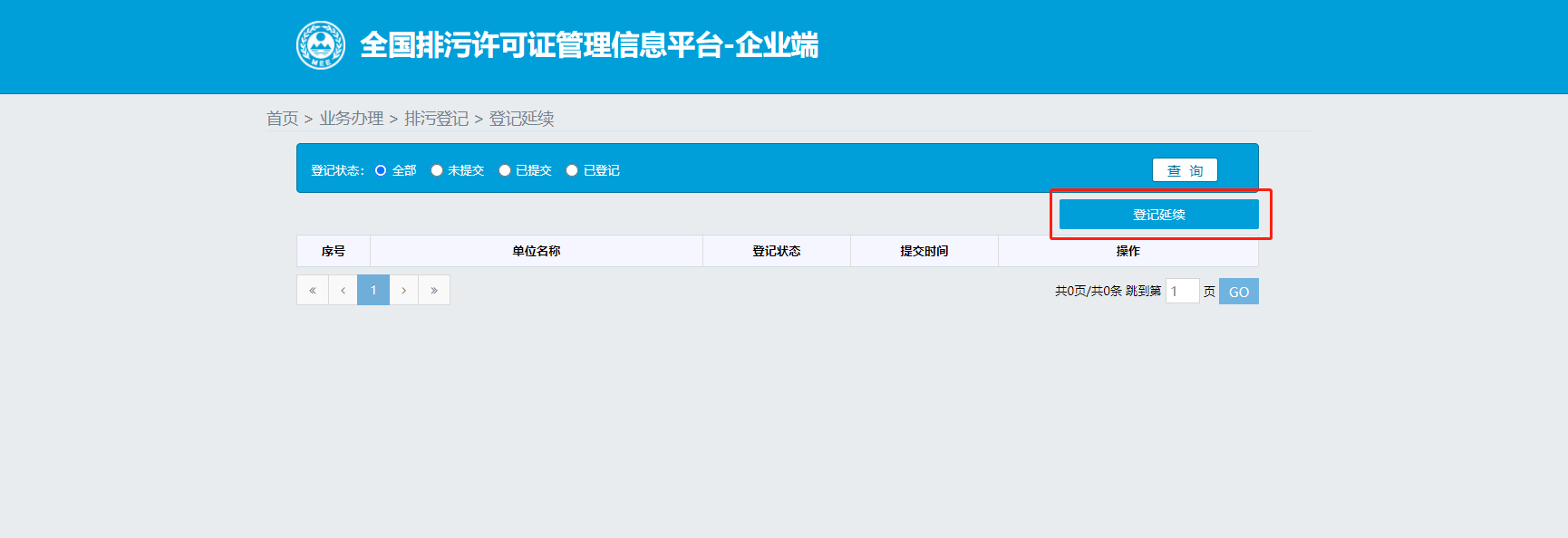Open 首页 from the breadcrumb
The width and height of the screenshot is (1568, 538).
coord(282,119)
